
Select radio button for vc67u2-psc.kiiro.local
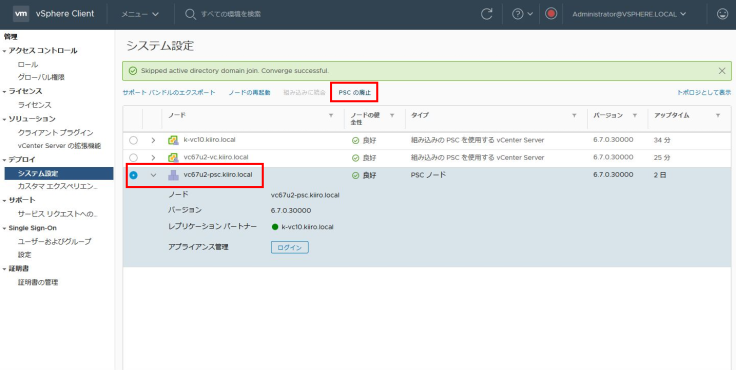[x=134, y=175]
